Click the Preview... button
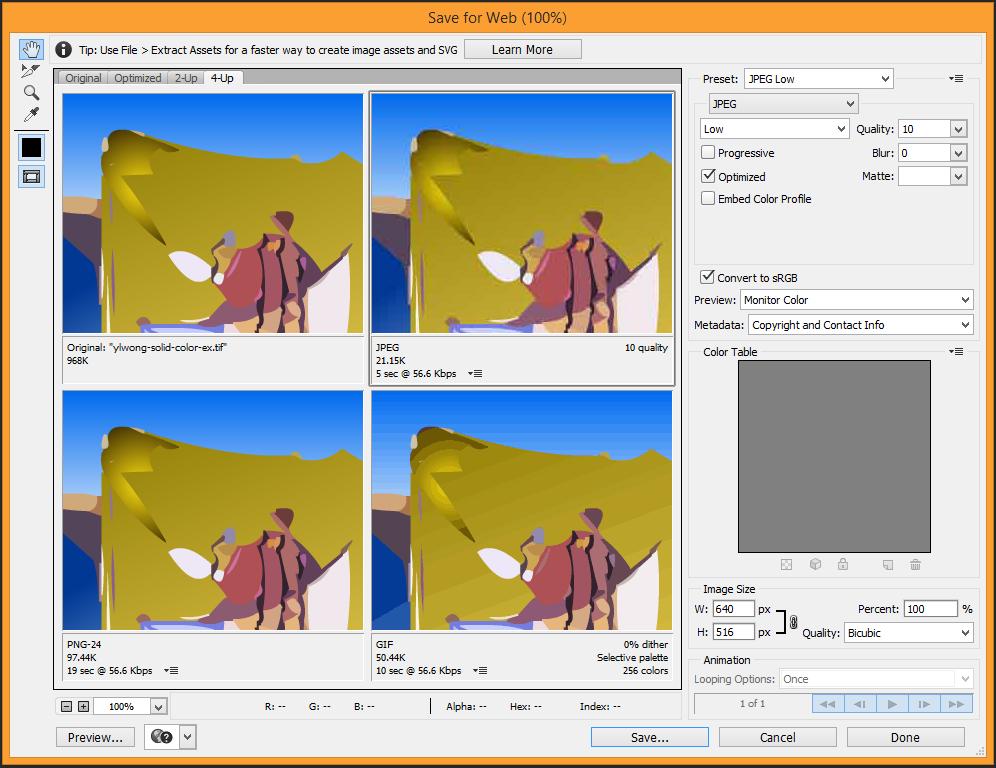Viewport: 996px width, 768px height. point(95,737)
